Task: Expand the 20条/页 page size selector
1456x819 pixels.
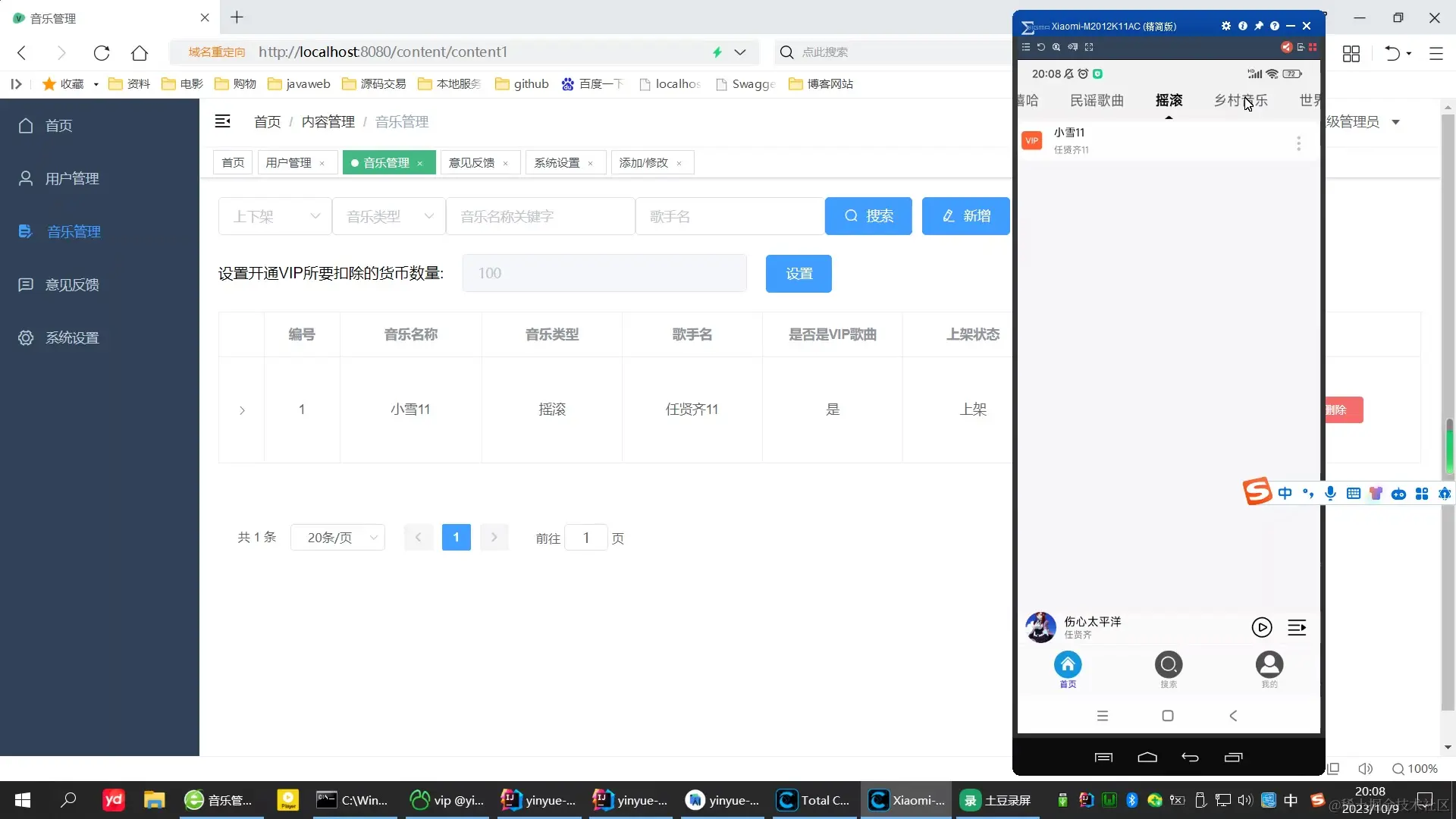Action: [x=337, y=538]
